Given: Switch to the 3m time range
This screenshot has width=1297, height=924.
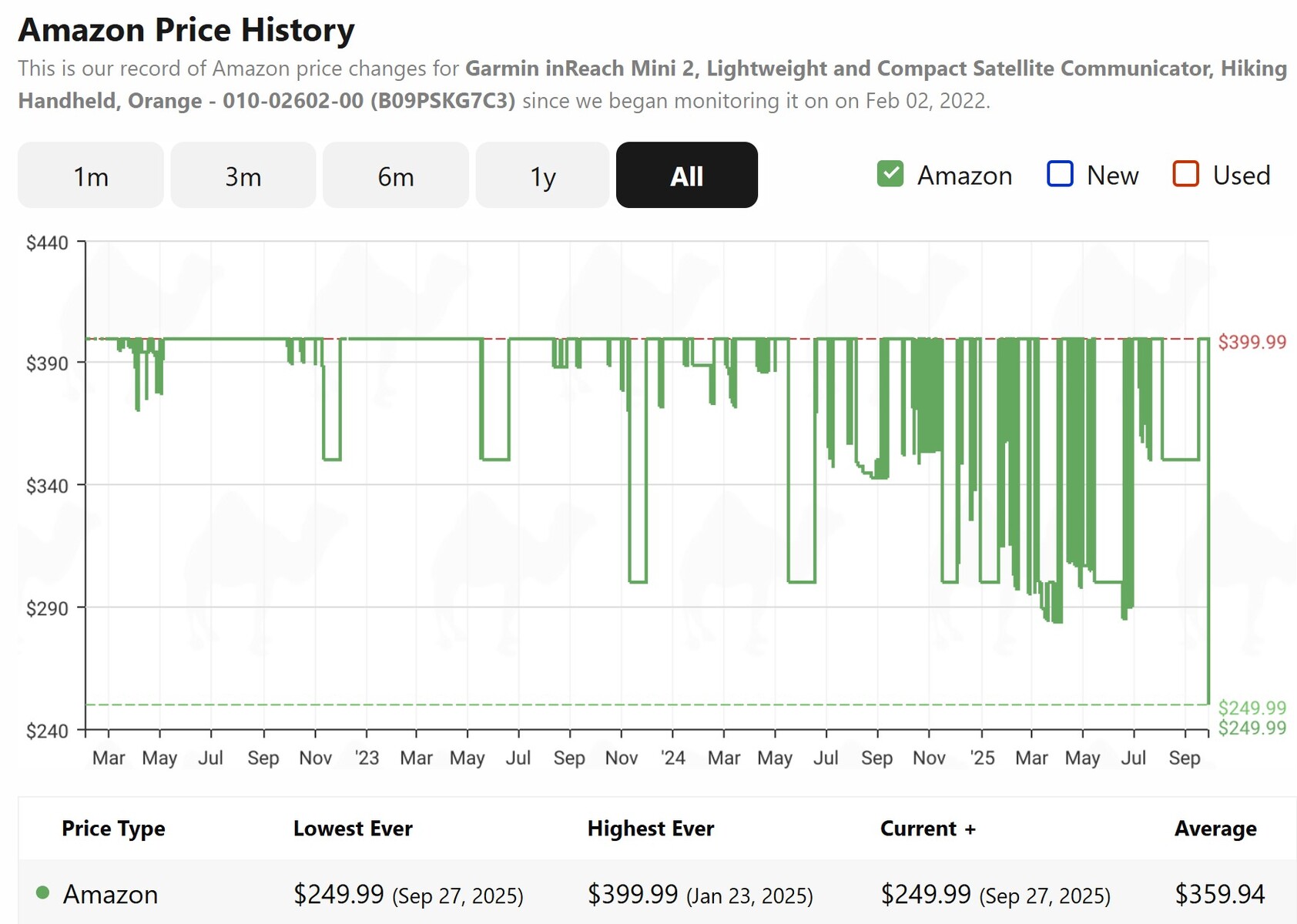Looking at the screenshot, I should point(243,176).
